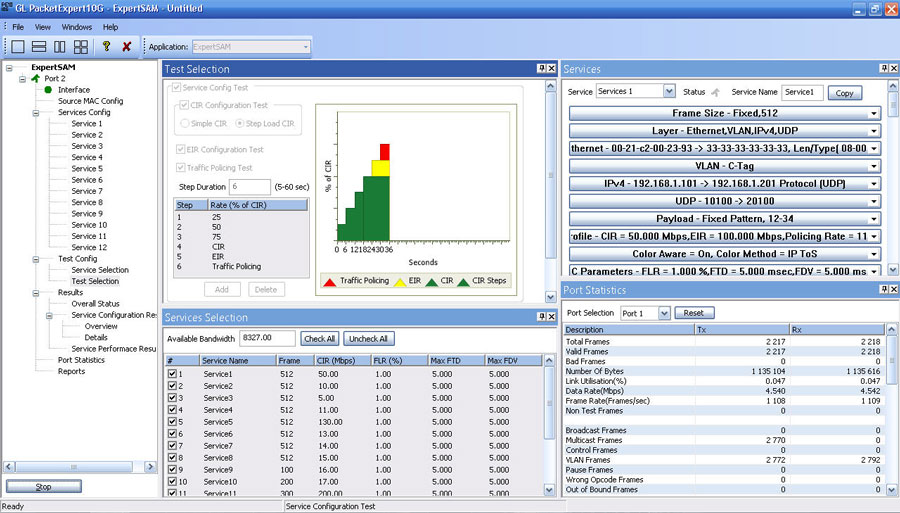
Task: Uncheck Service5 row checkbox
Action: (172, 422)
